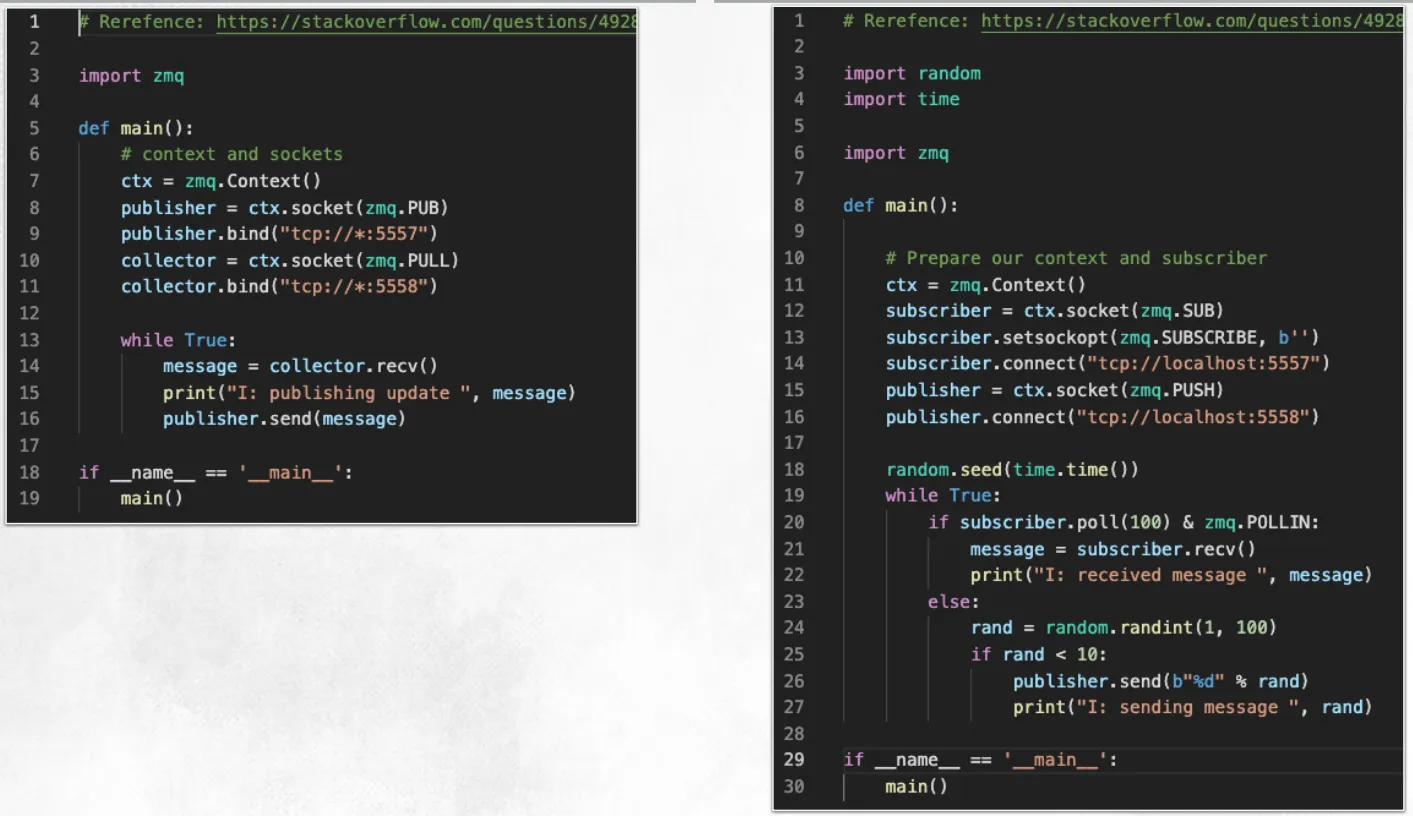Click the 'if rand < 10:' line

[x=1039, y=654]
